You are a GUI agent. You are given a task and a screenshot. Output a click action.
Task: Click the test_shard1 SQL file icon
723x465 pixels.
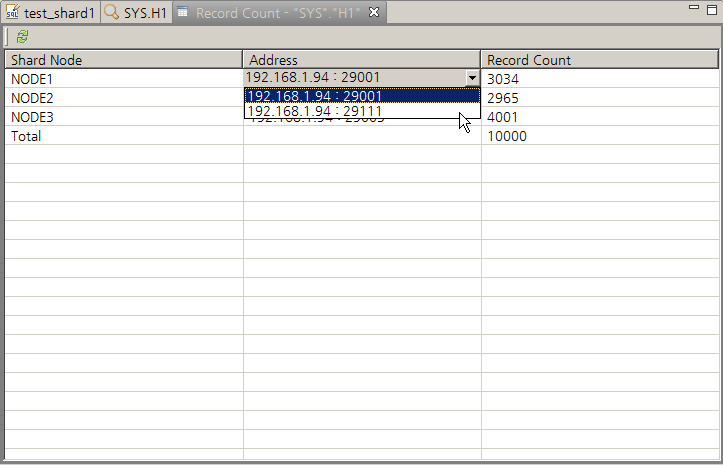[x=13, y=13]
